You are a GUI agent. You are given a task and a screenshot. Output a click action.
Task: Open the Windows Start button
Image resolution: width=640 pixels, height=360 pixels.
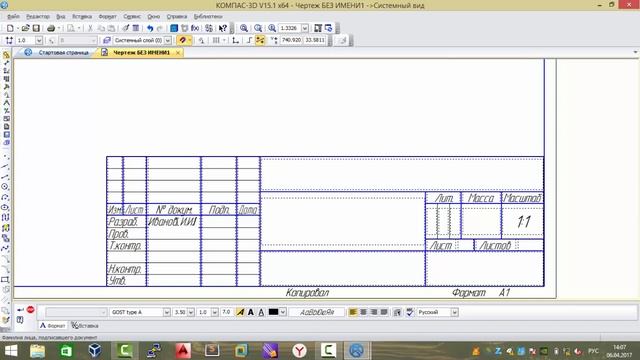[x=11, y=351]
